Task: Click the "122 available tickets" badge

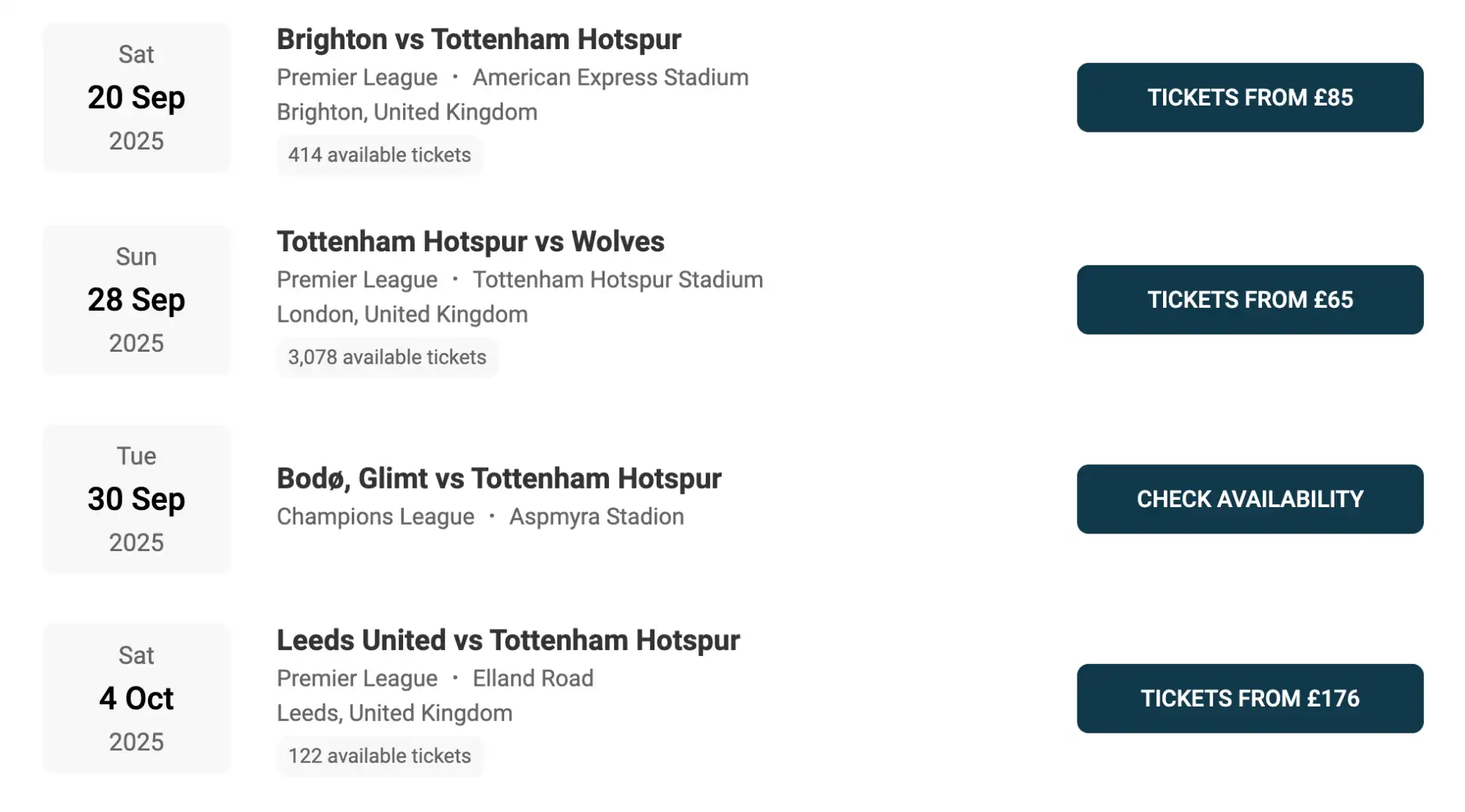Action: (x=379, y=756)
